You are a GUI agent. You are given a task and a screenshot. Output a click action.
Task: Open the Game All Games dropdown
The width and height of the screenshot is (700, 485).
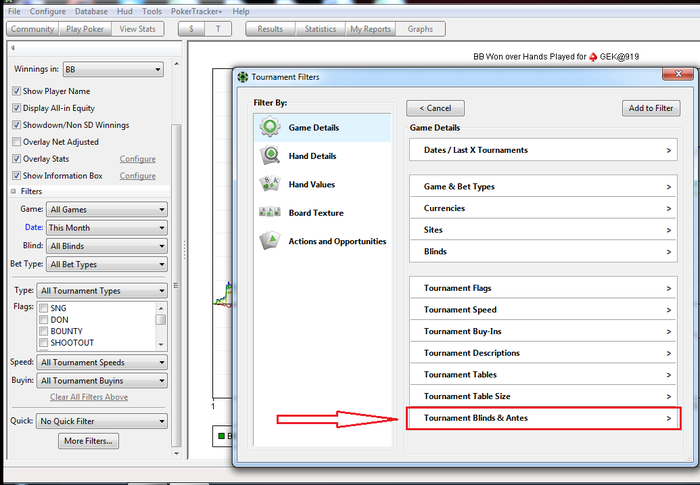(x=107, y=209)
